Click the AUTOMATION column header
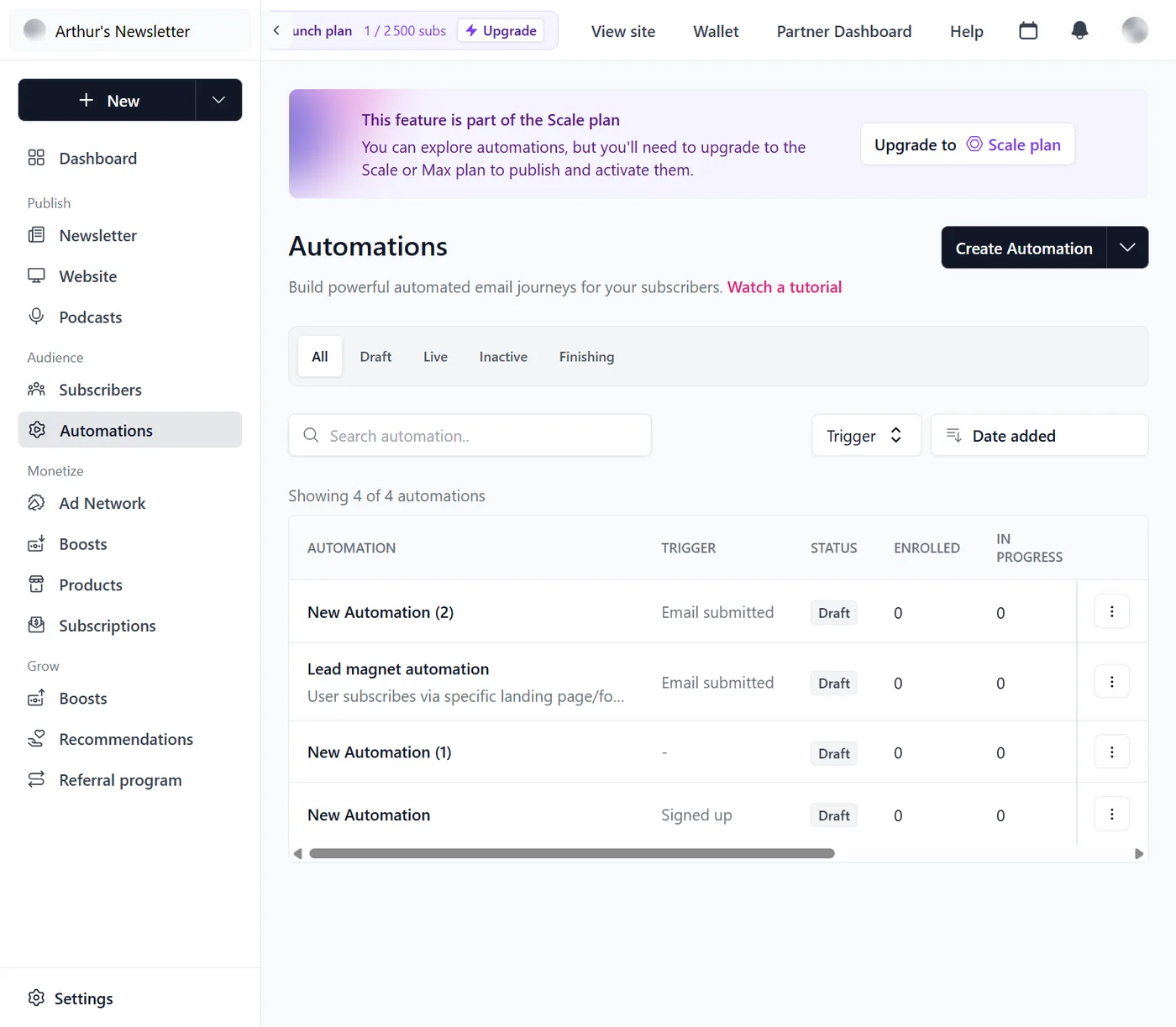 [x=351, y=548]
